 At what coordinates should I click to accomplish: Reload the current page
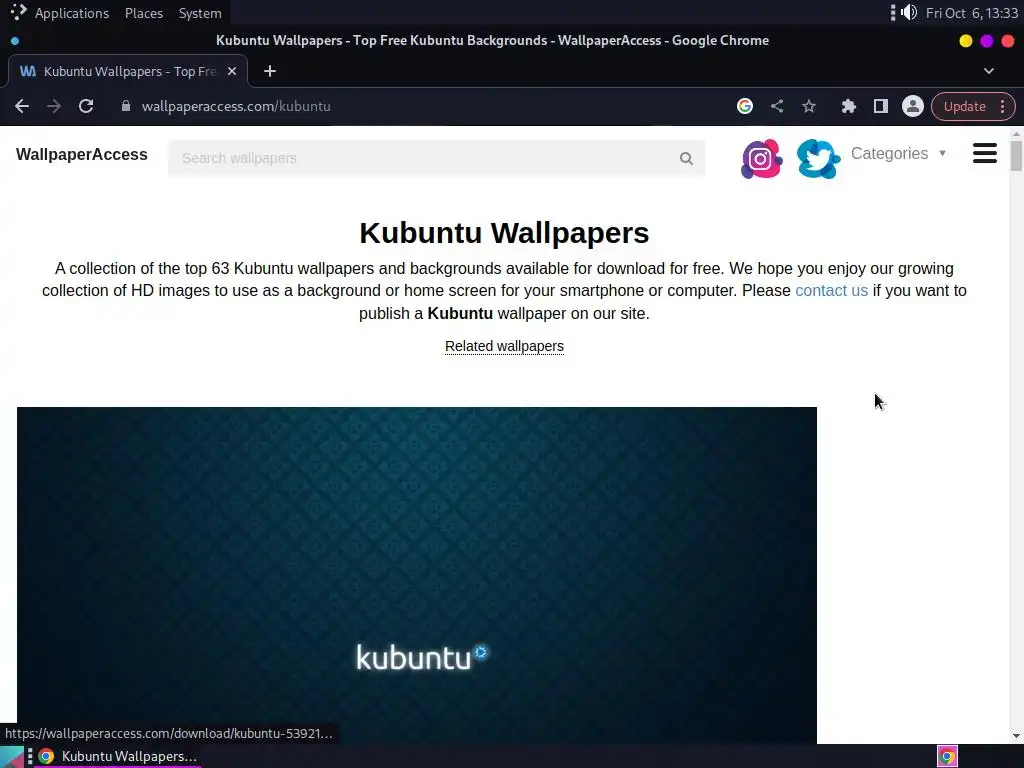86,106
